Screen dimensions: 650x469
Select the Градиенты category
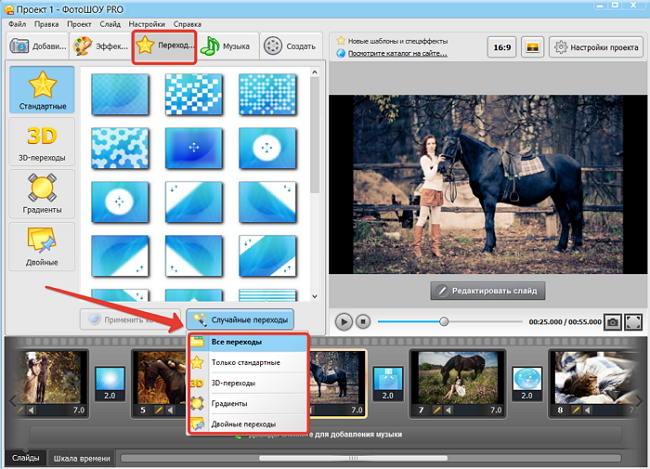tap(42, 194)
